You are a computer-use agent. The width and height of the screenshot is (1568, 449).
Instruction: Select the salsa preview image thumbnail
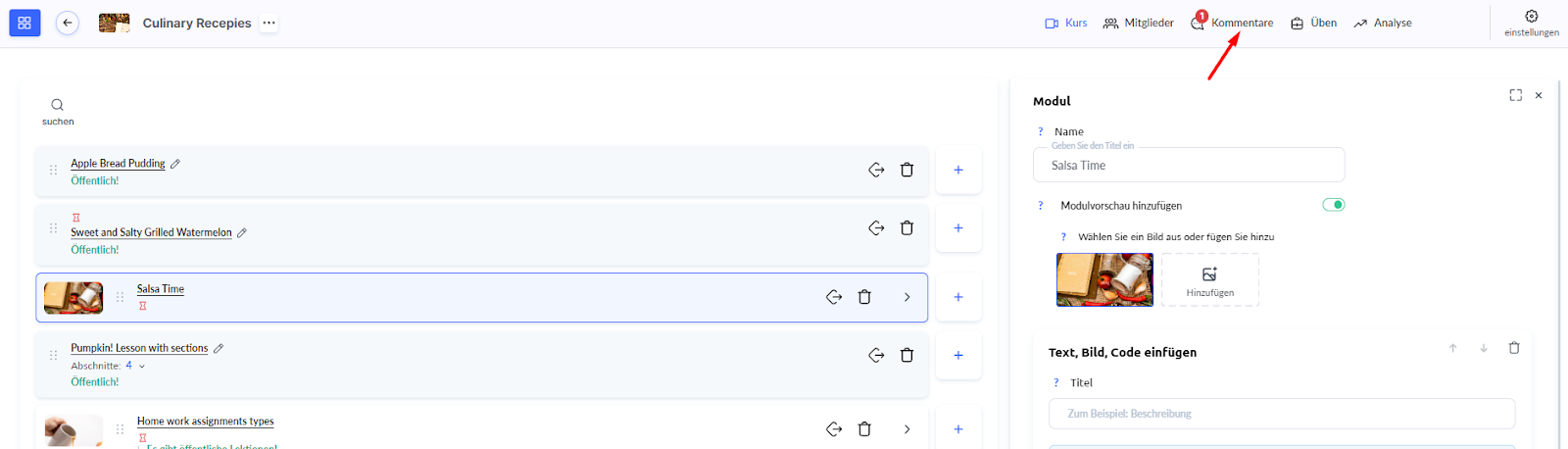point(1104,280)
